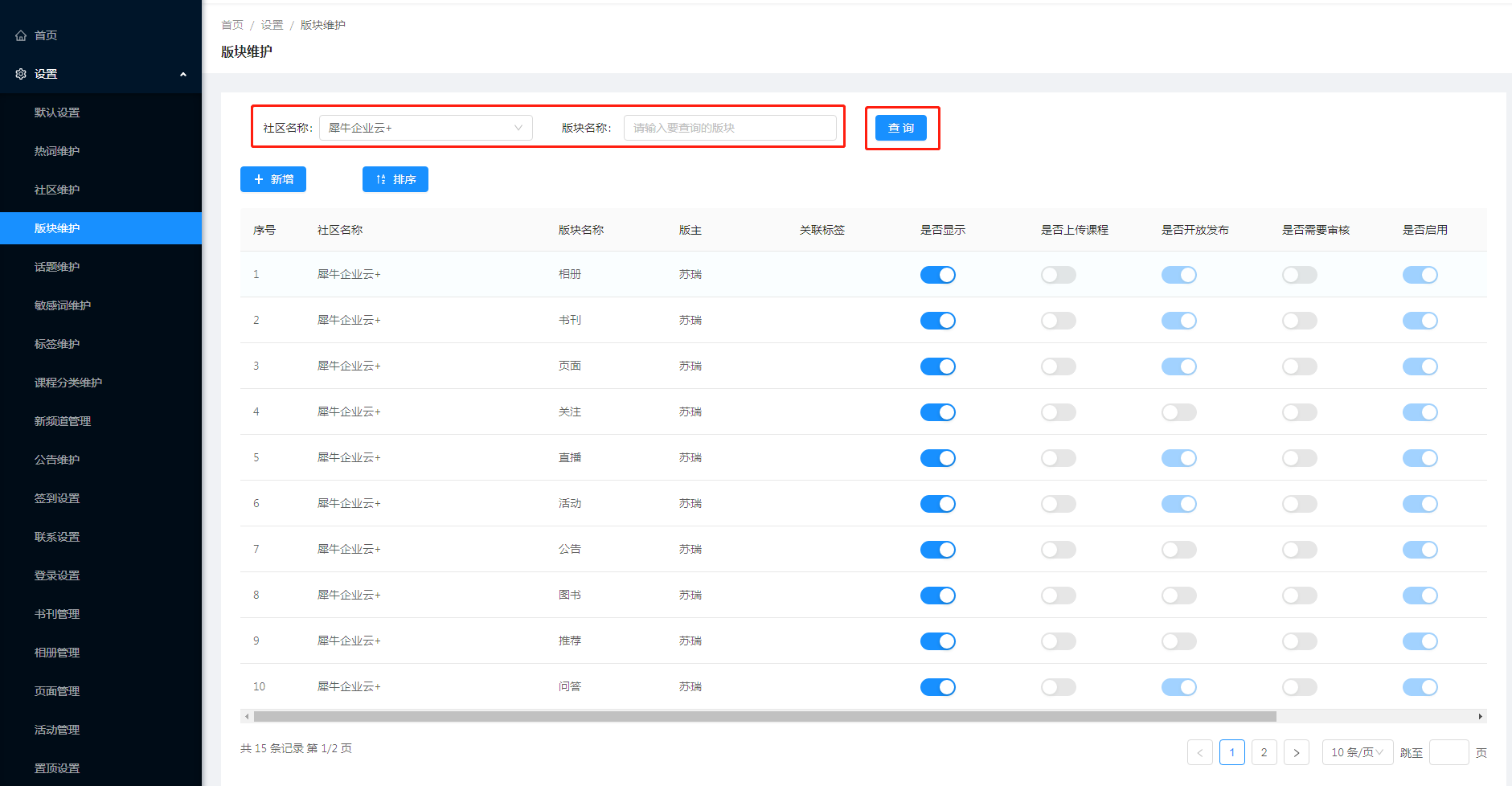Collapse the 设置 menu arrow
Screen dimensions: 1512x786
coord(183,74)
